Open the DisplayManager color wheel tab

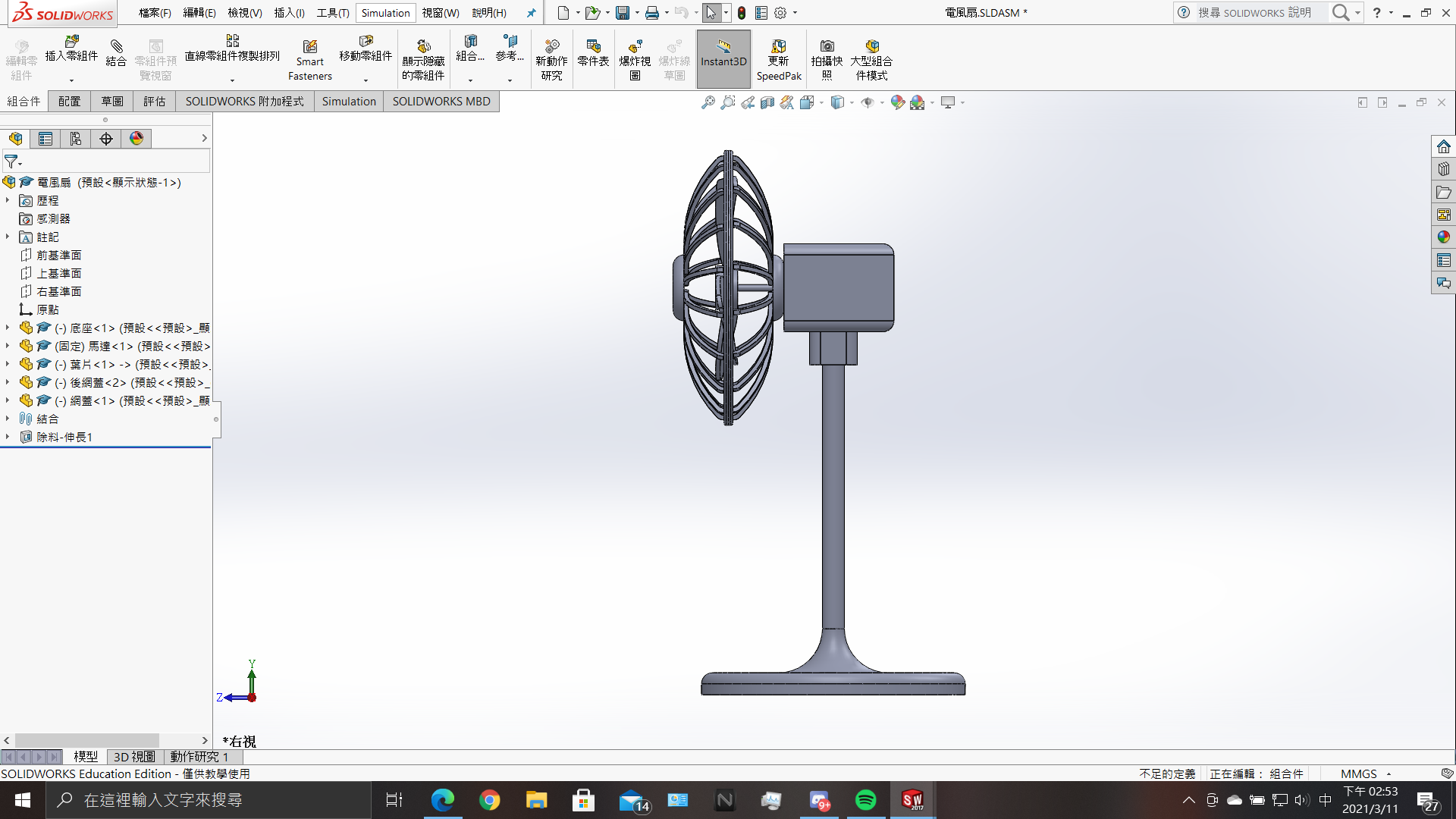pos(136,139)
